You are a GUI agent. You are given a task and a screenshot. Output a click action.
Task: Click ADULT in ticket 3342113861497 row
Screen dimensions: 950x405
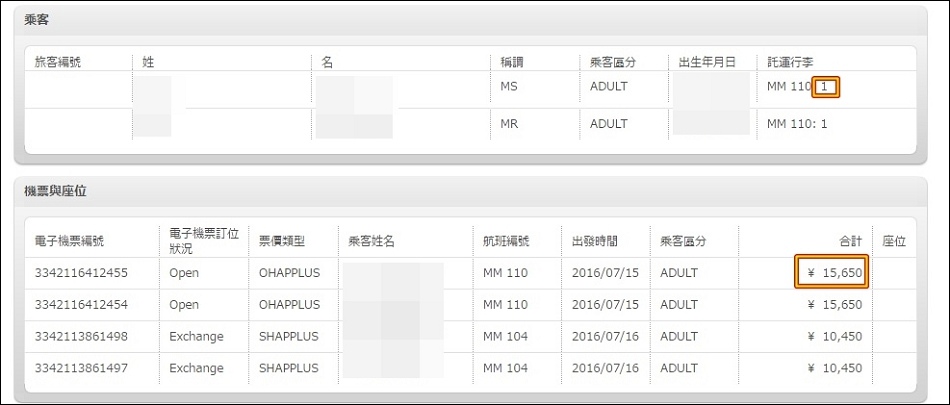coord(679,368)
